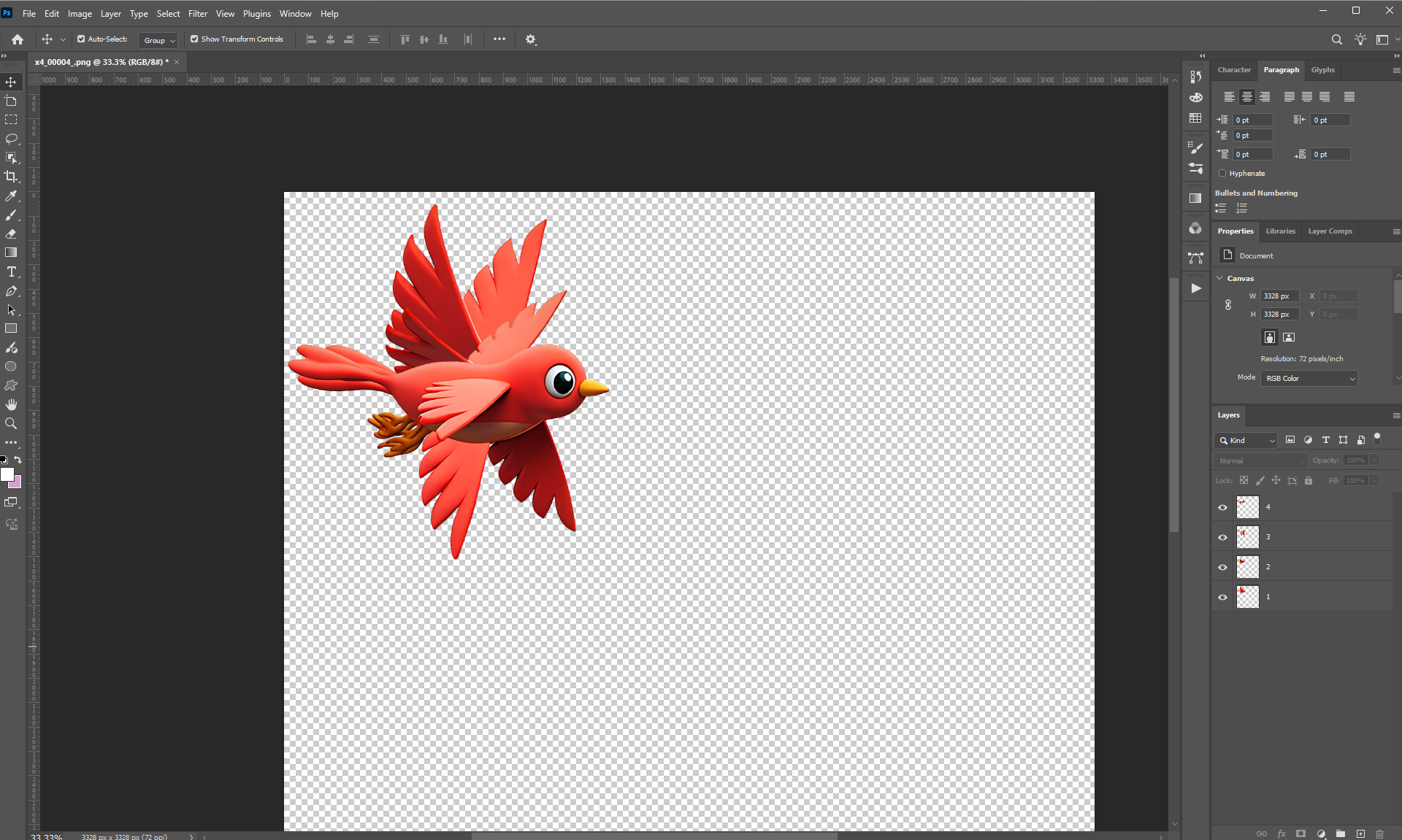Open the Group auto-select dropdown

(158, 40)
